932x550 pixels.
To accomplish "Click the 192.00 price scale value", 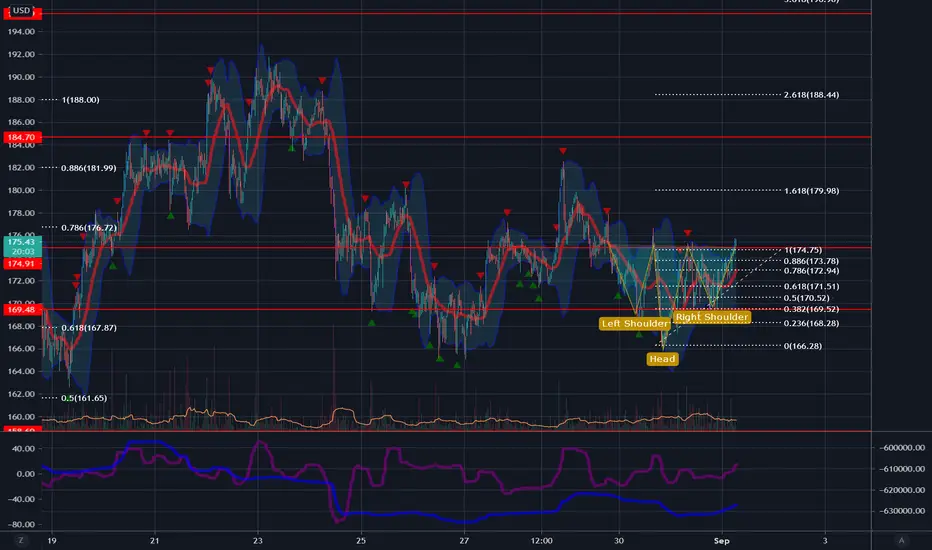I will (x=21, y=54).
